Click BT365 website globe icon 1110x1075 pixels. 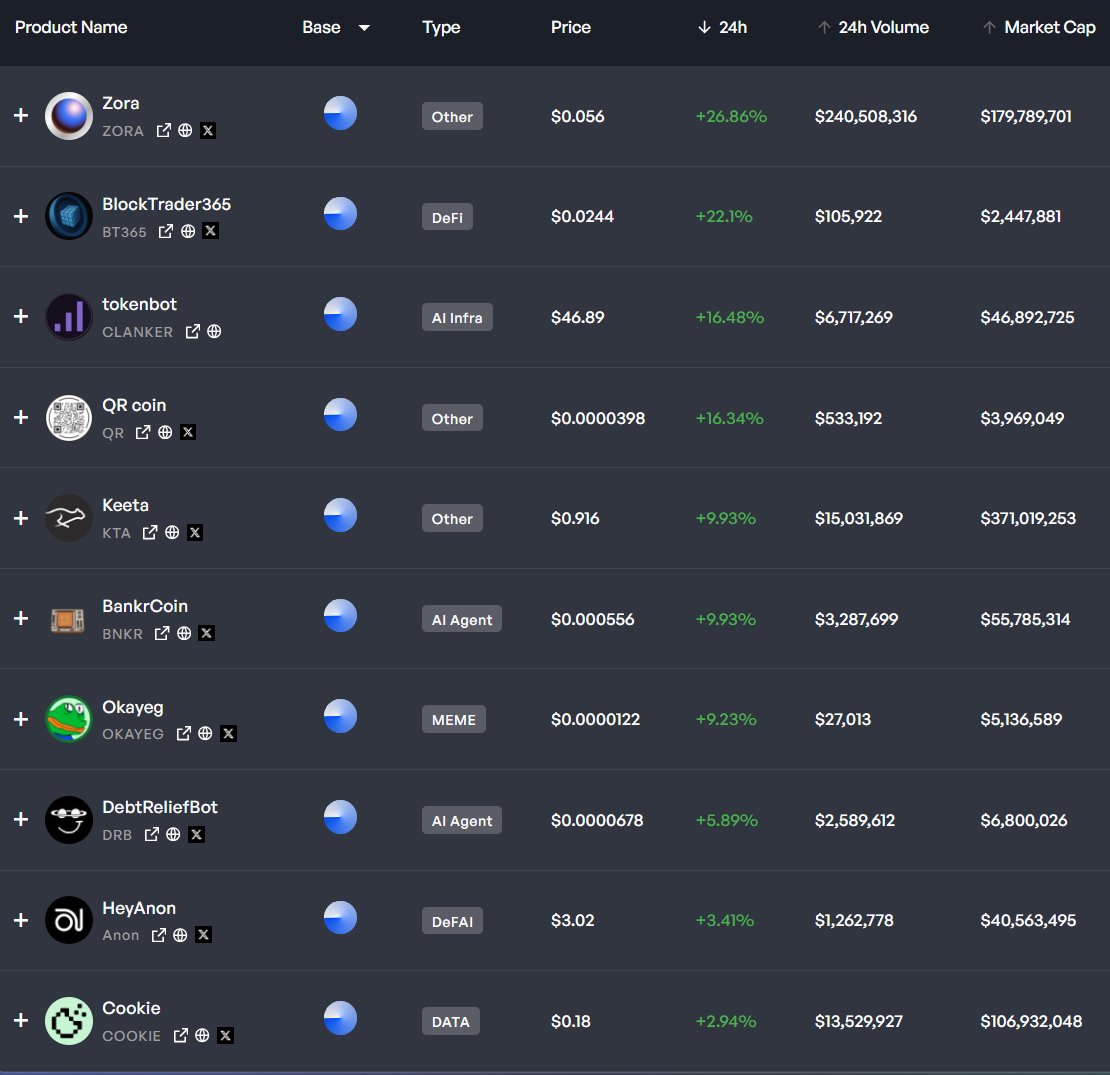coord(188,231)
